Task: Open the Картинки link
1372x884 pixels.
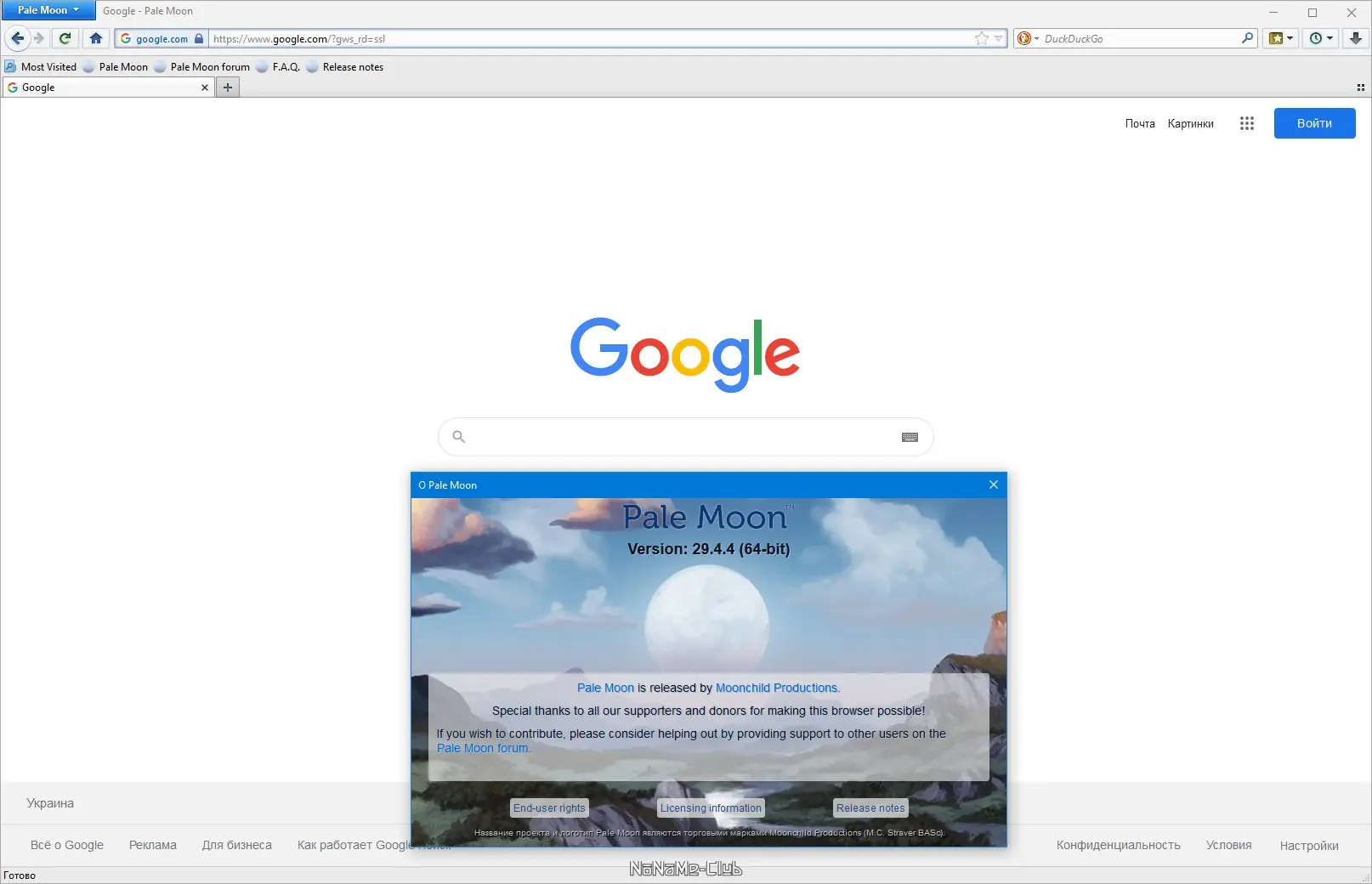Action: (x=1190, y=123)
